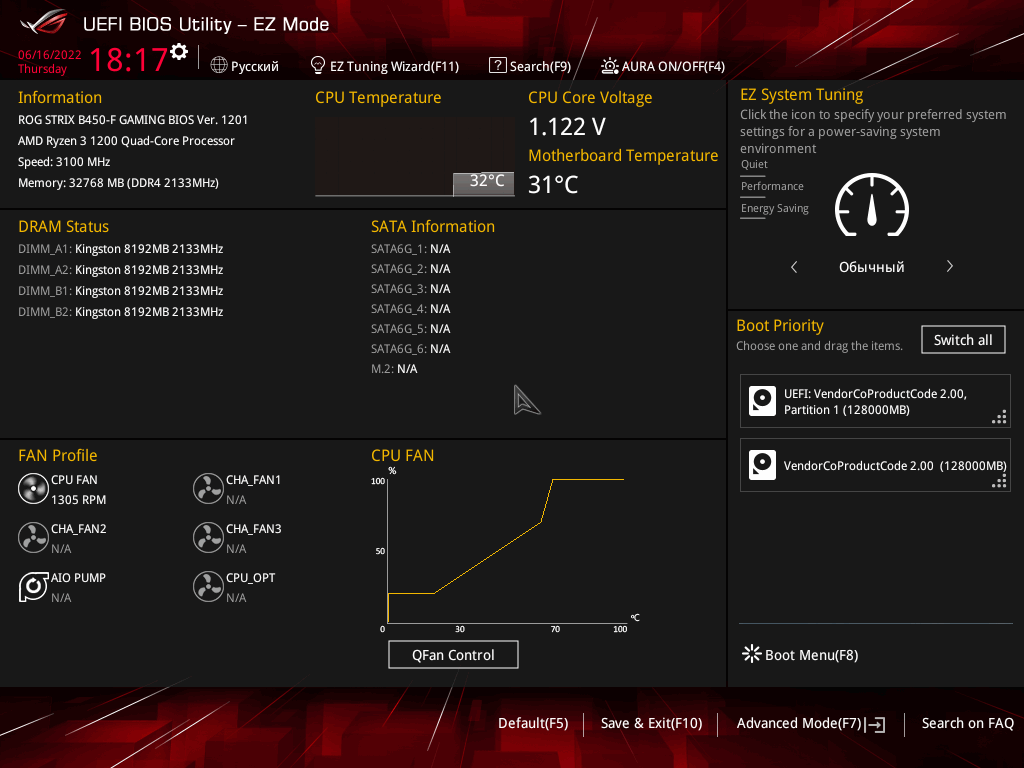The image size is (1024, 768).
Task: Click the Search question mark icon
Action: pos(498,65)
